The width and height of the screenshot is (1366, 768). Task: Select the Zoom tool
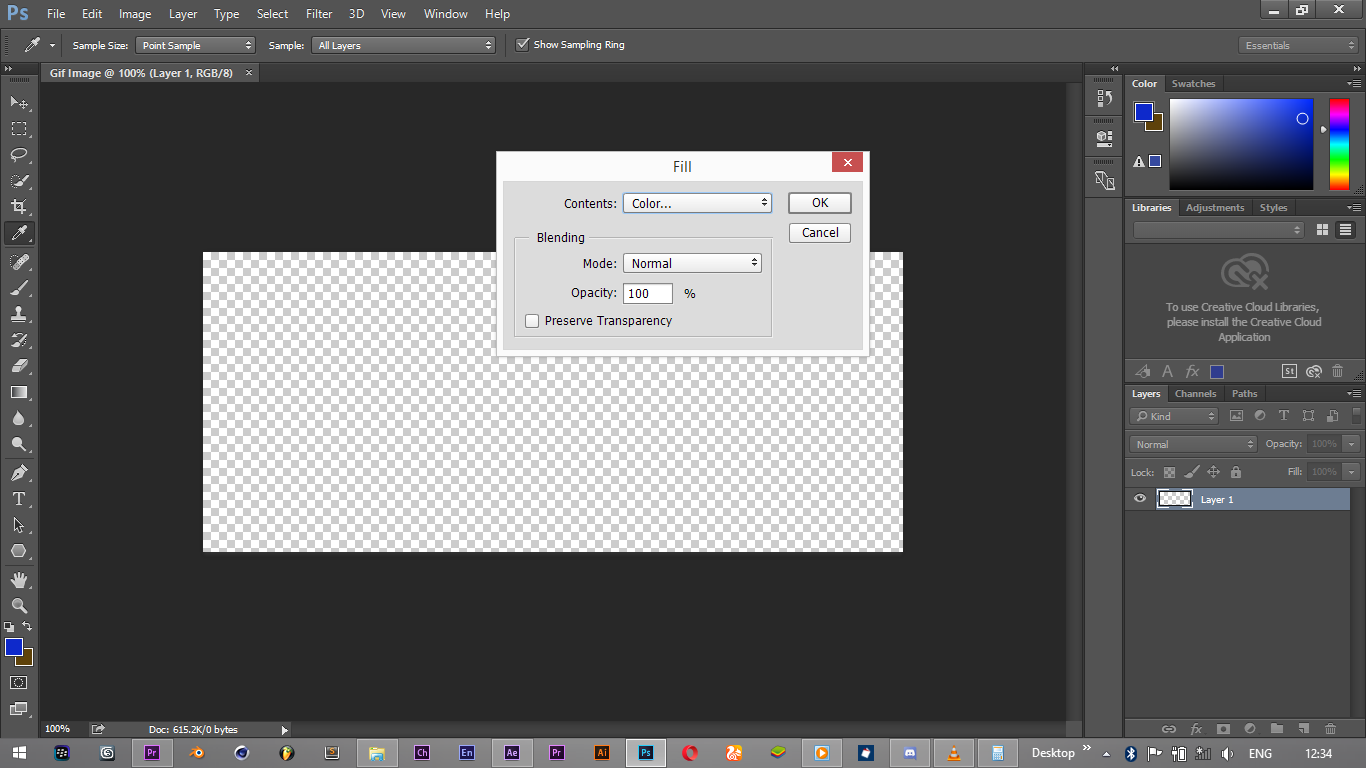tap(19, 606)
